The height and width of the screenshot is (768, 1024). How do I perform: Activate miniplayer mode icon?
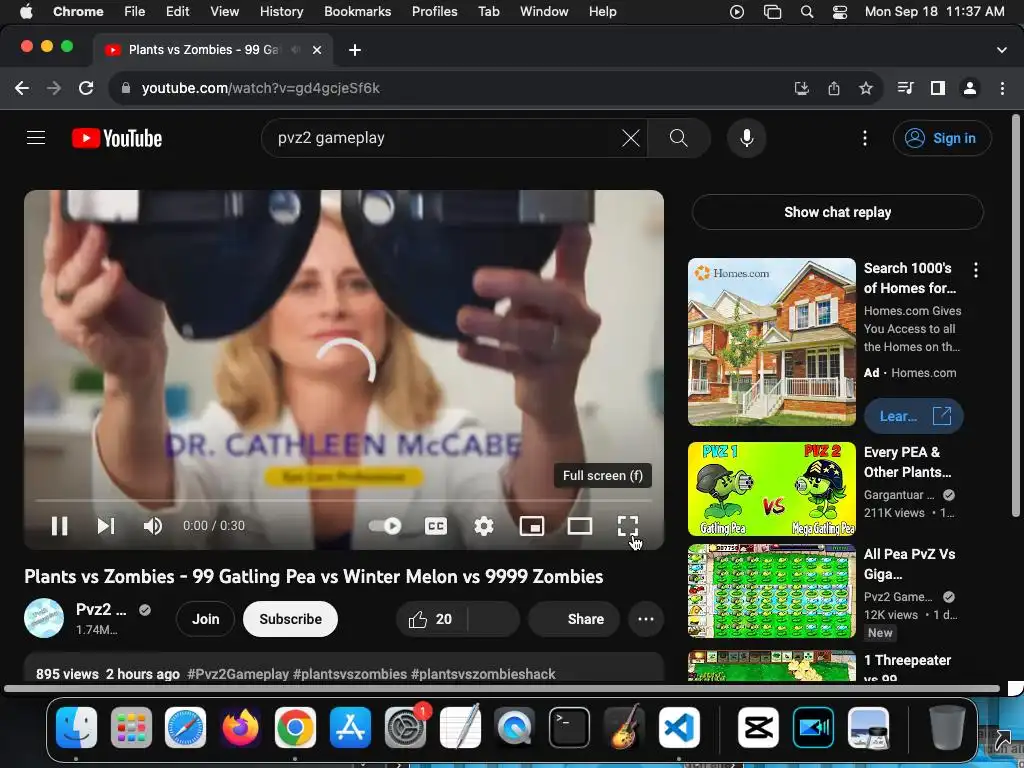coord(532,526)
